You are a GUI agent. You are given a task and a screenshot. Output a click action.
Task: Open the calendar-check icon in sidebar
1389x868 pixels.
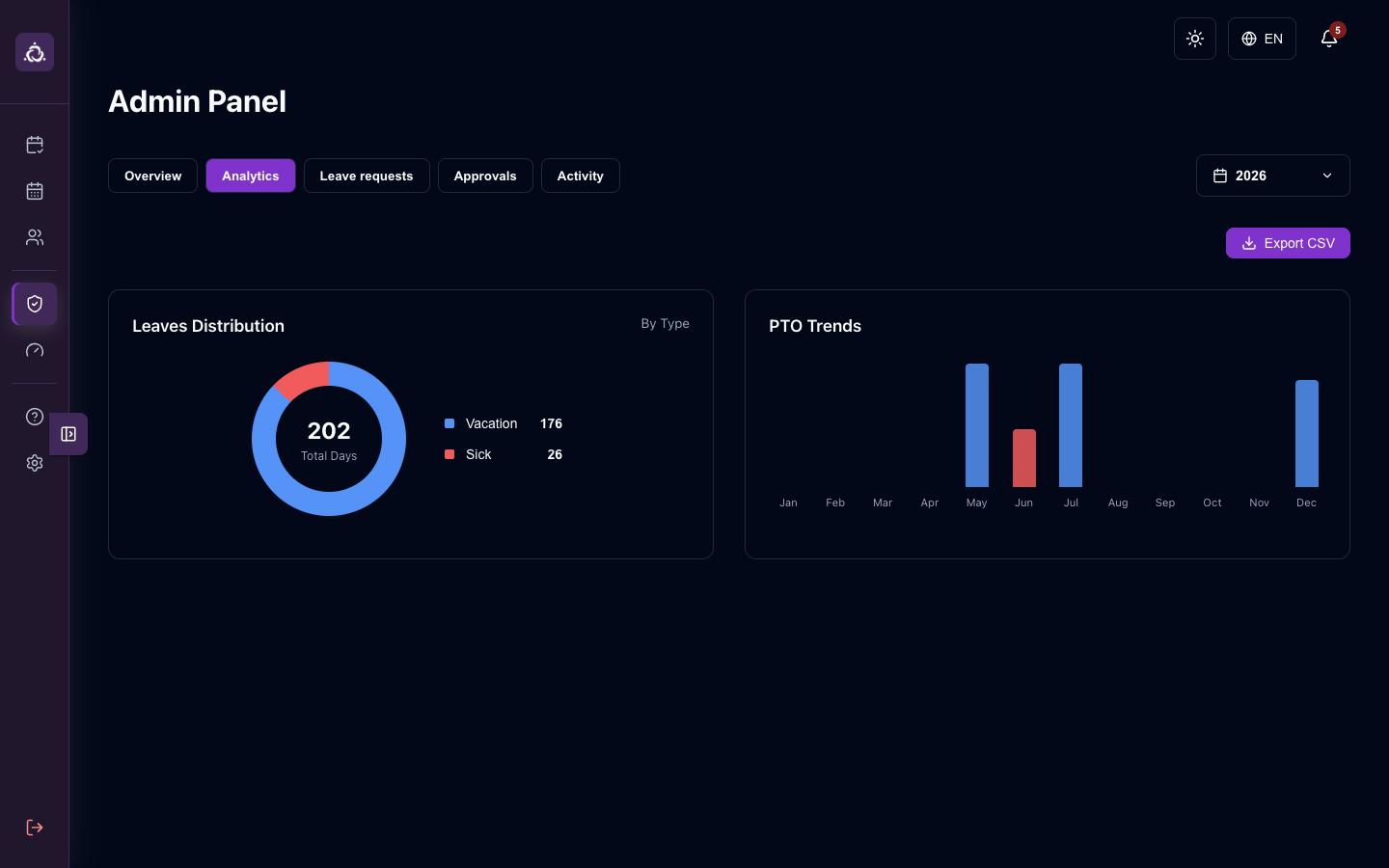pyautogui.click(x=35, y=145)
